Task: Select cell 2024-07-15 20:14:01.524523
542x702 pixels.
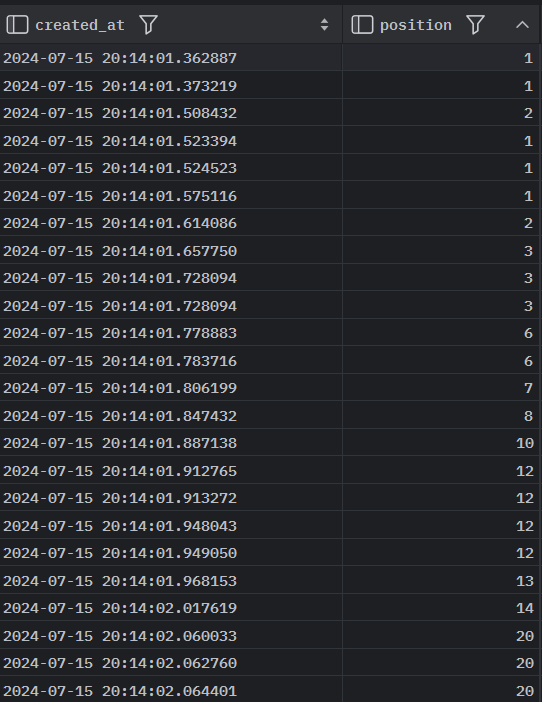Action: [x=171, y=168]
